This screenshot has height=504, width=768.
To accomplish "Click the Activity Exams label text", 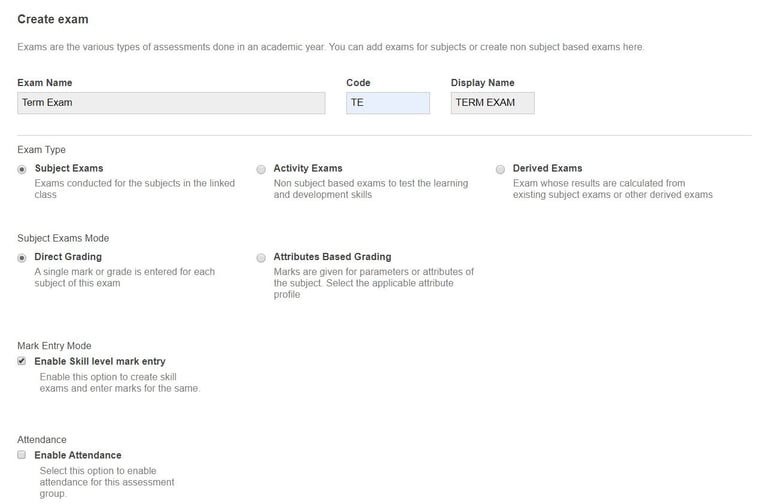I will click(308, 168).
